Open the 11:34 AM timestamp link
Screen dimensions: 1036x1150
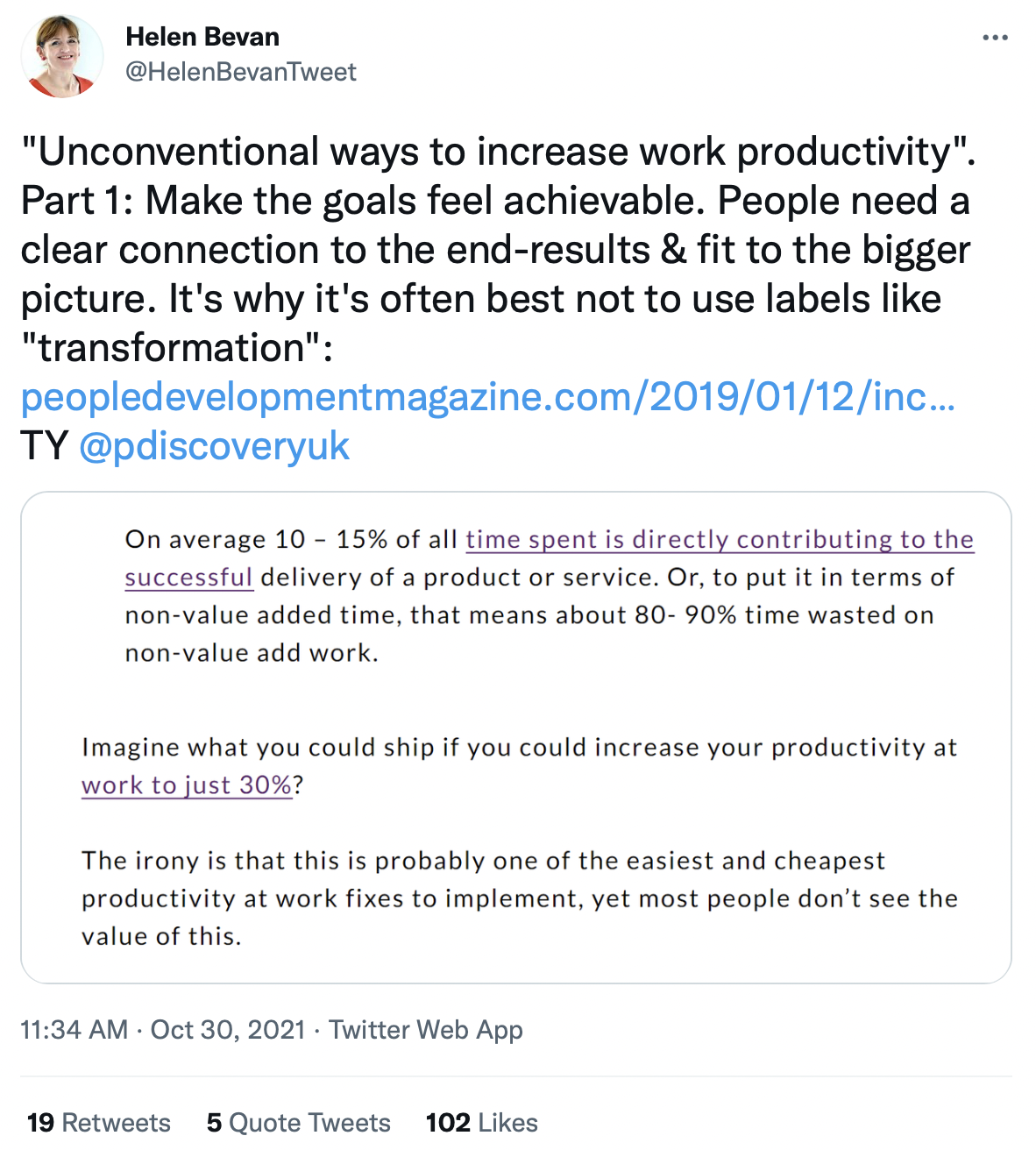point(75,1029)
